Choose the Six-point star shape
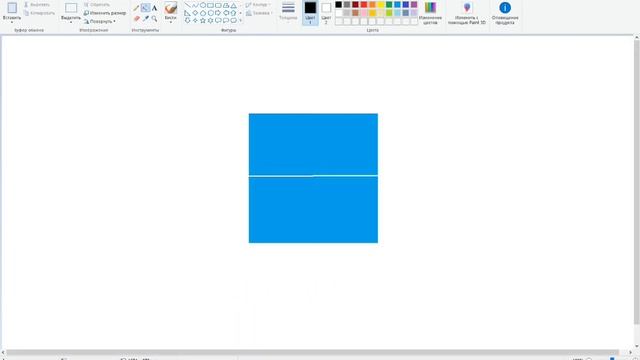 click(211, 20)
